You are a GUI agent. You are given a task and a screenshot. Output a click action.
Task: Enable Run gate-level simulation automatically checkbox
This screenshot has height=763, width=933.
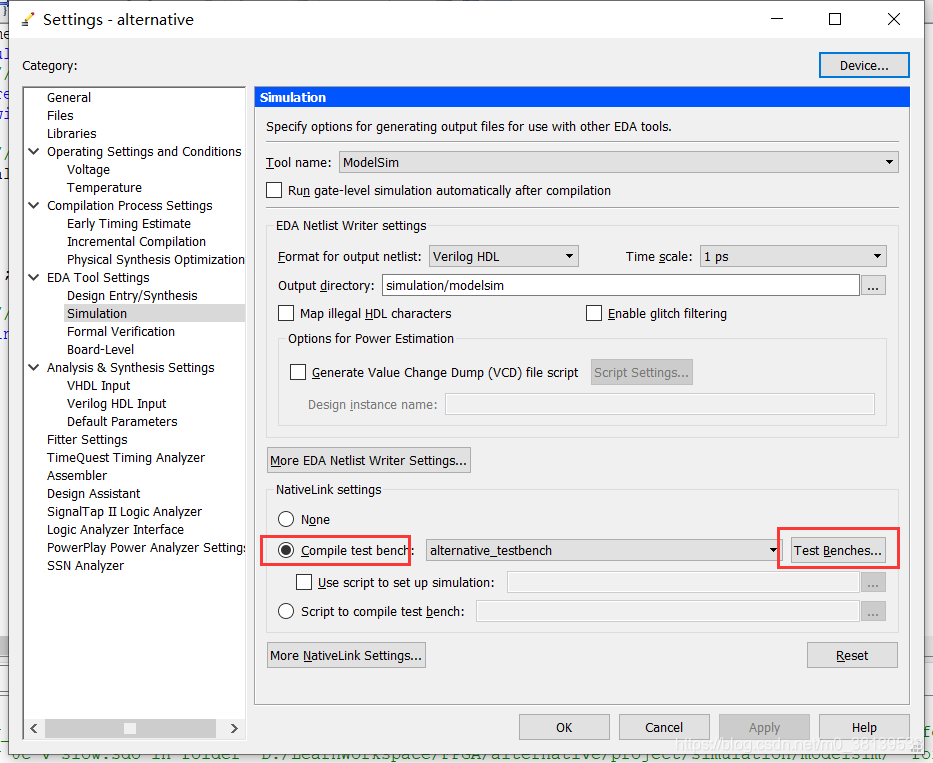(x=274, y=190)
